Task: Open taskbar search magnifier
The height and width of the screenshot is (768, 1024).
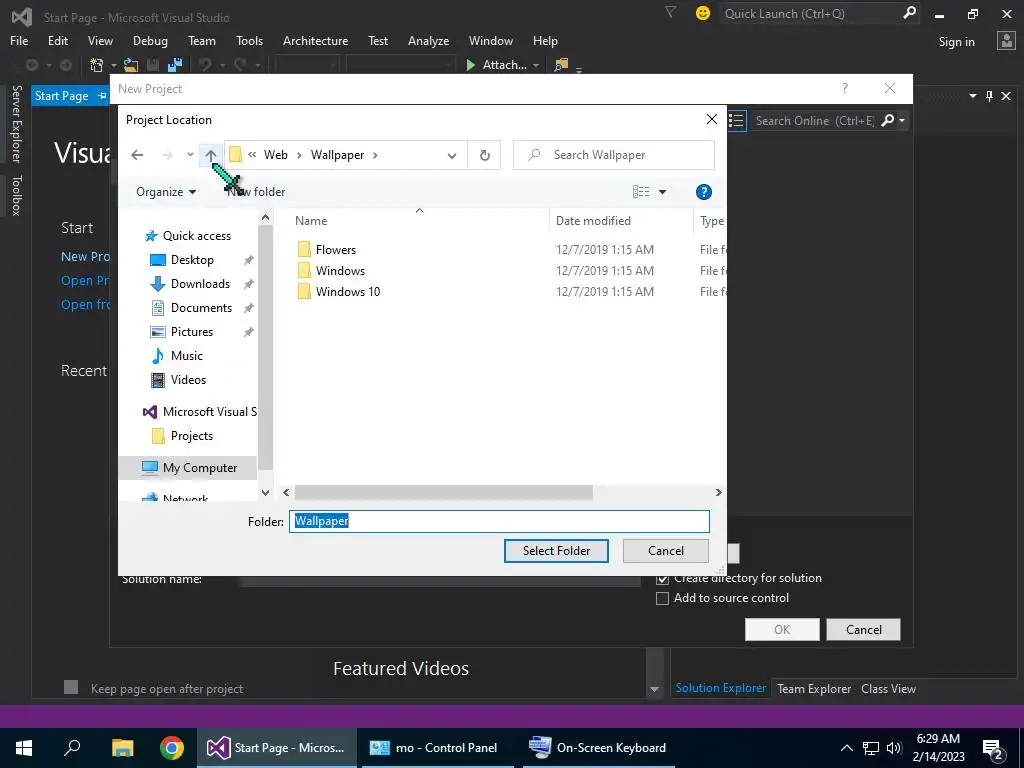Action: pos(72,748)
